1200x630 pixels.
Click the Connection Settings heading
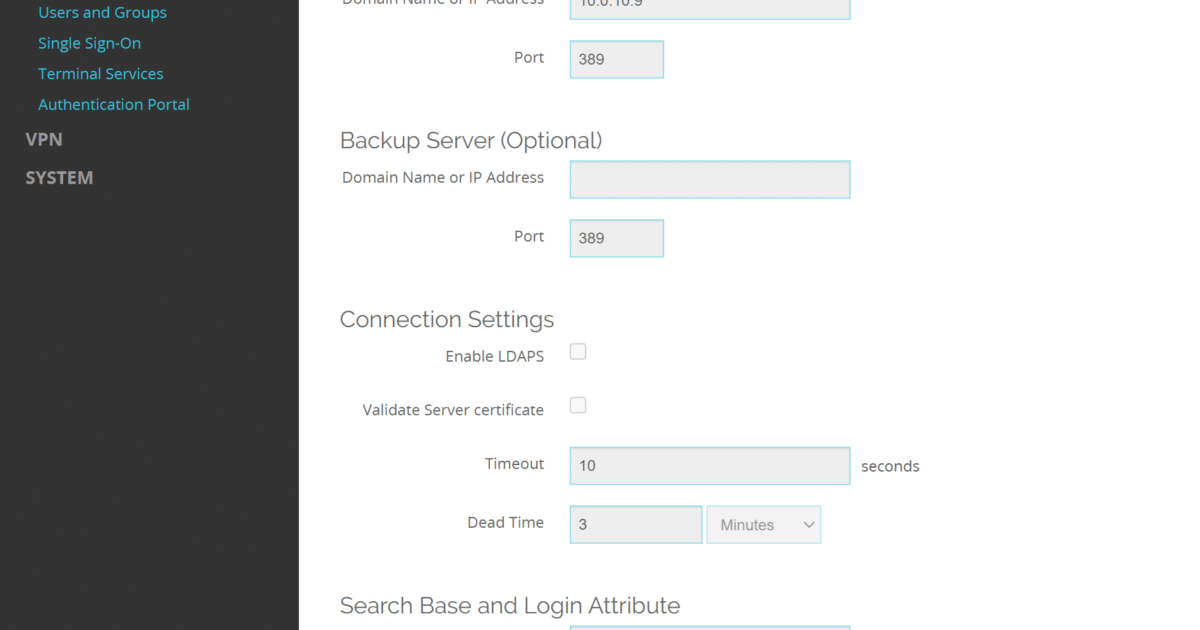446,319
